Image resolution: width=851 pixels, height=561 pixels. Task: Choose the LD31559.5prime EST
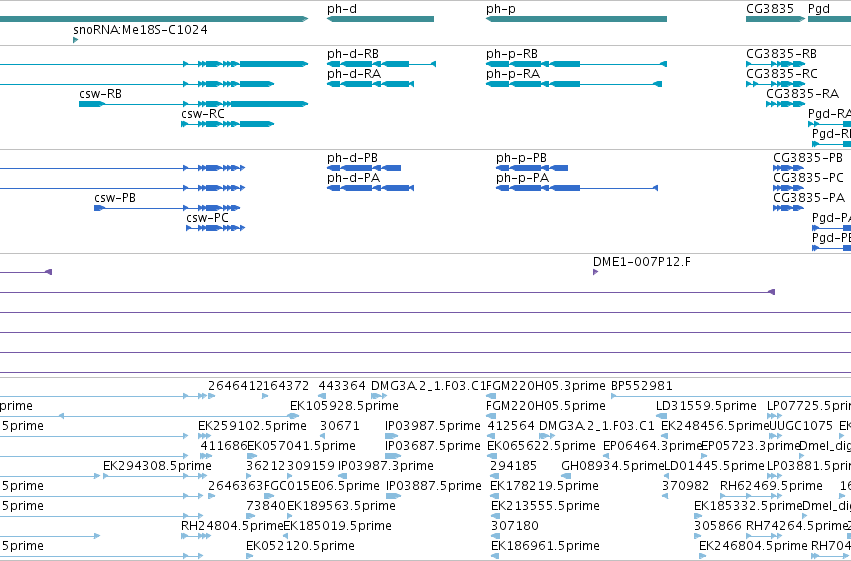click(706, 406)
